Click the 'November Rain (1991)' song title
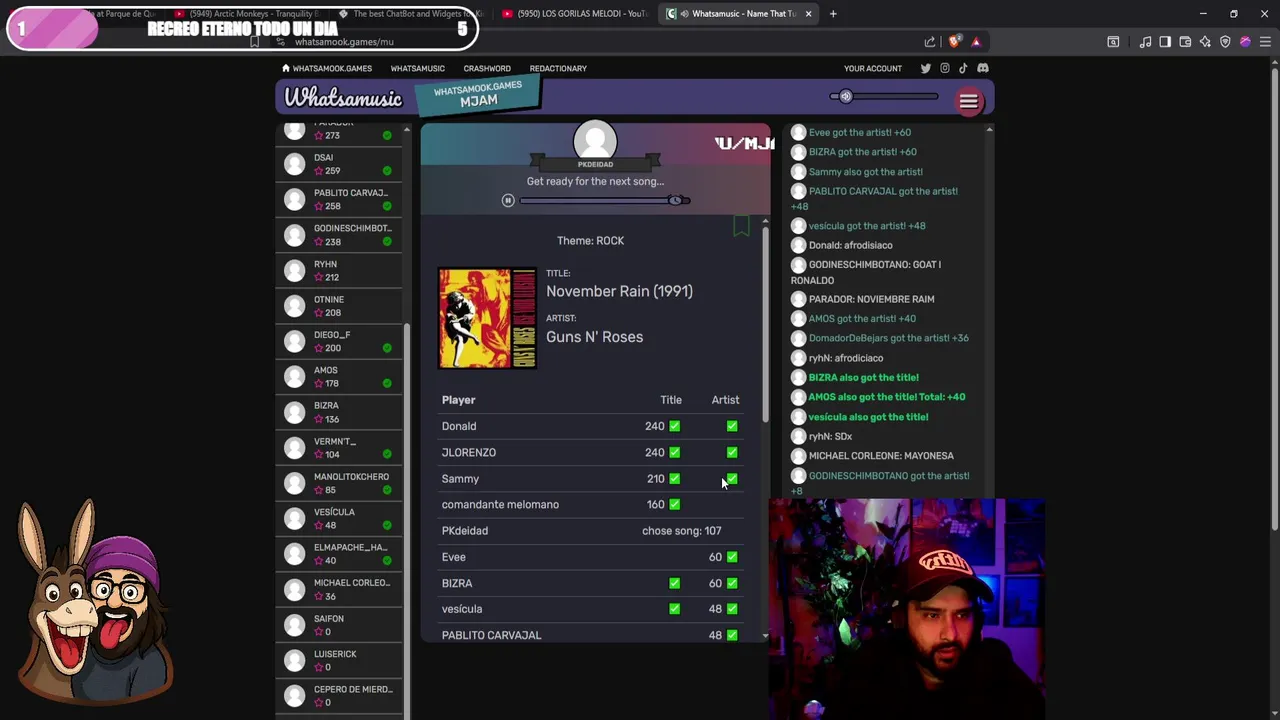The width and height of the screenshot is (1280, 720). [619, 291]
